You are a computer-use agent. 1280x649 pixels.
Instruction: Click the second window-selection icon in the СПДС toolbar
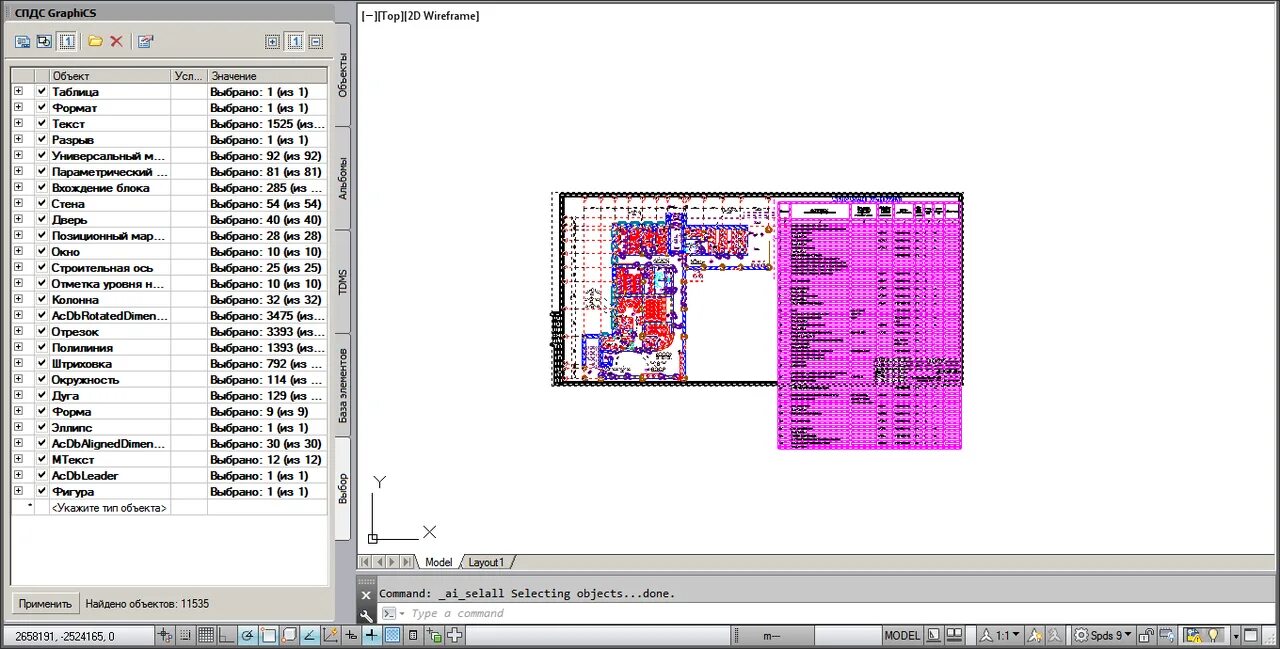[44, 41]
